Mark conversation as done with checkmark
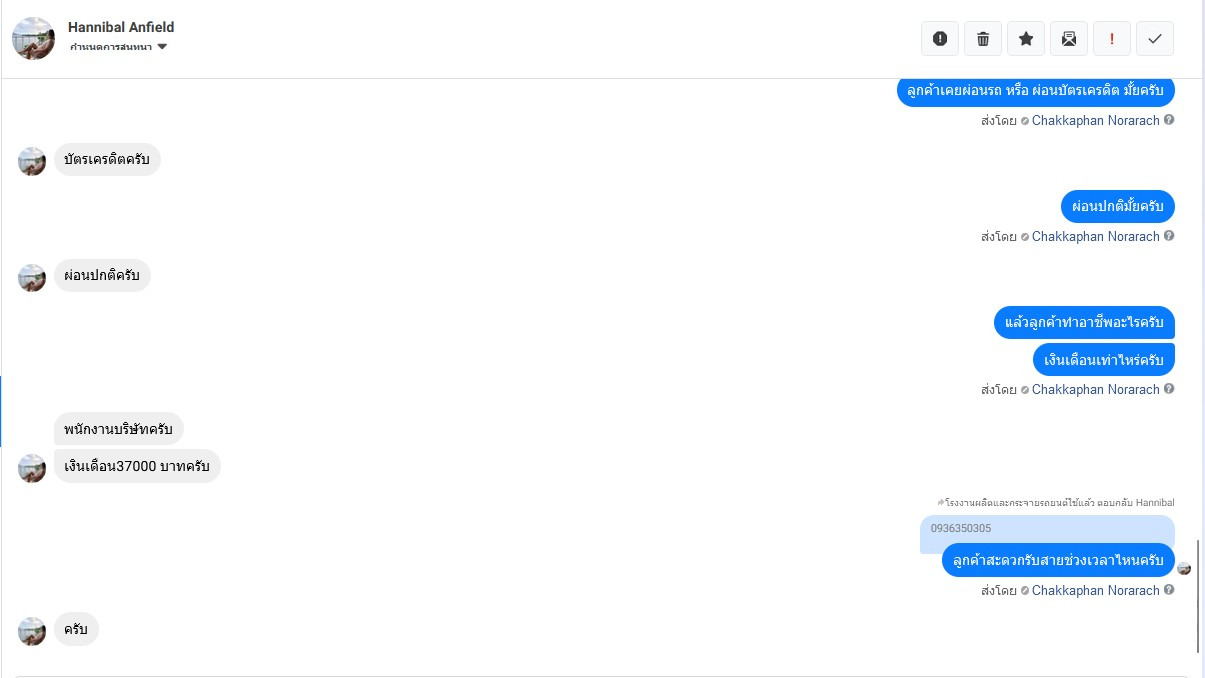This screenshot has height=678, width=1205. point(1155,39)
